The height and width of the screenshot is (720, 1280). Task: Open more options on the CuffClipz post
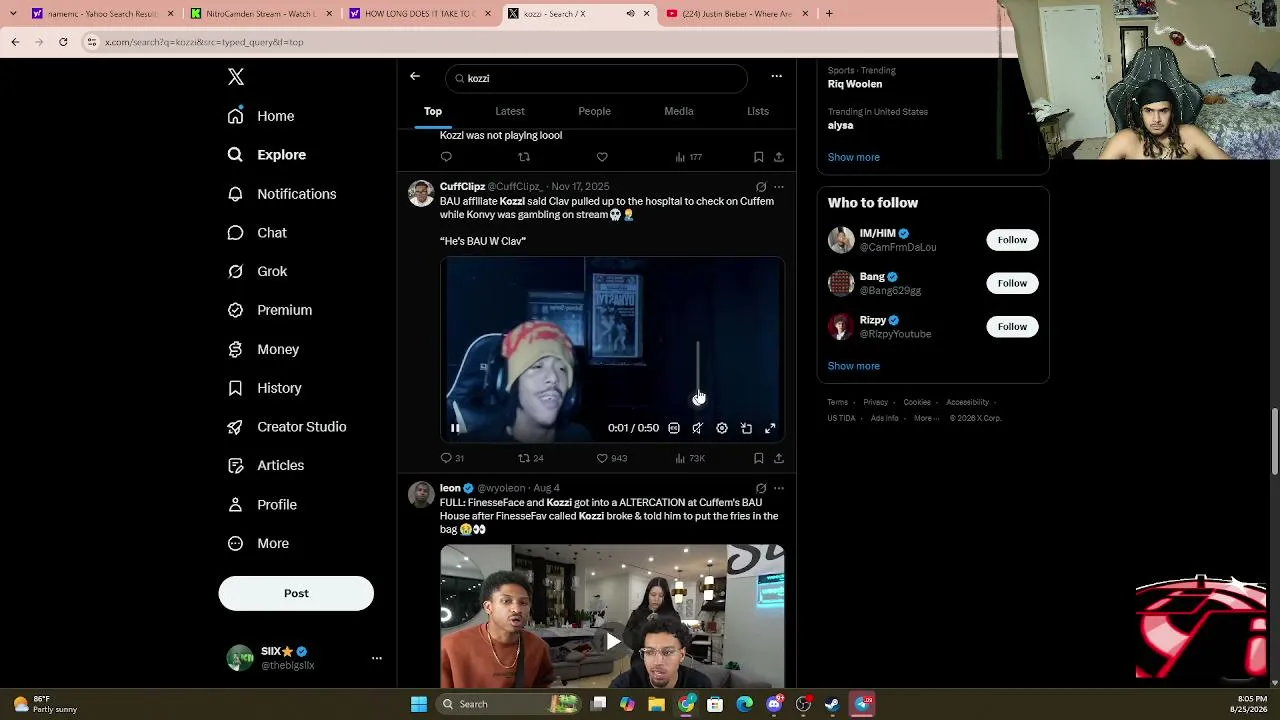pos(779,187)
